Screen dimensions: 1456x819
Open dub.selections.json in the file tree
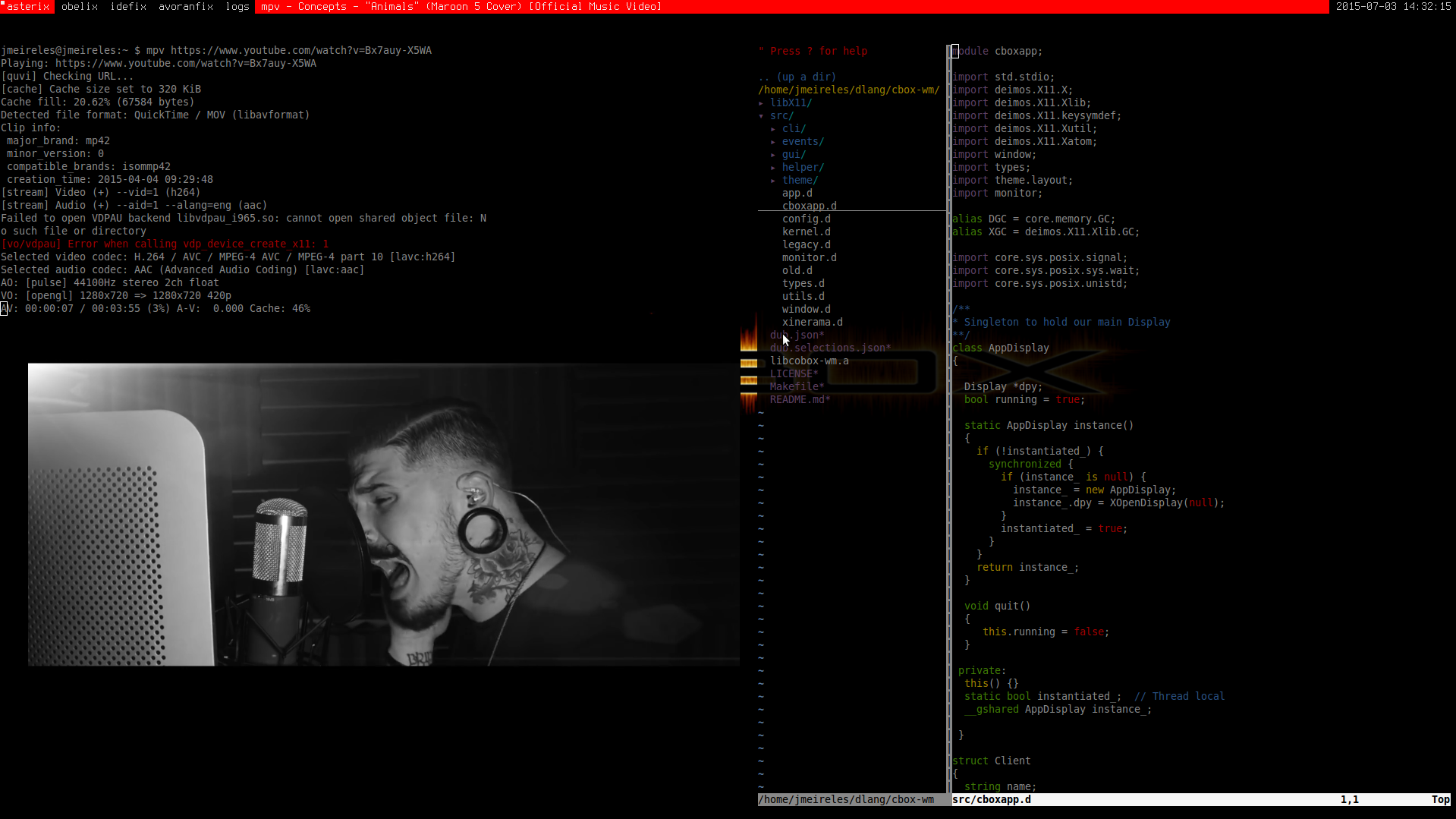(831, 348)
